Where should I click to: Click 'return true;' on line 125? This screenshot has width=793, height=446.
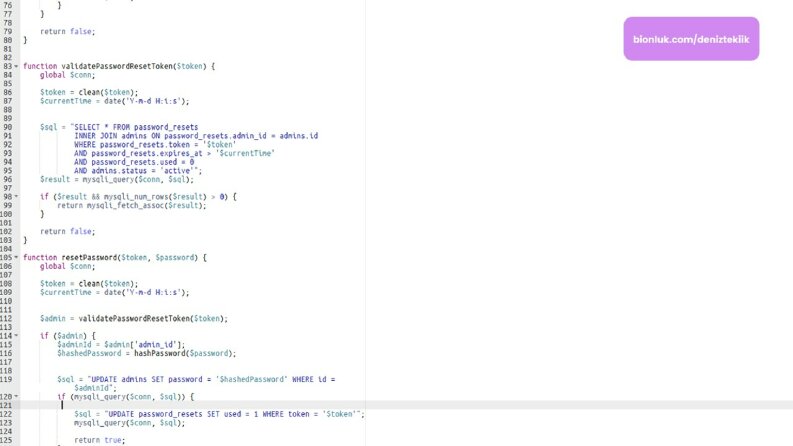99,440
